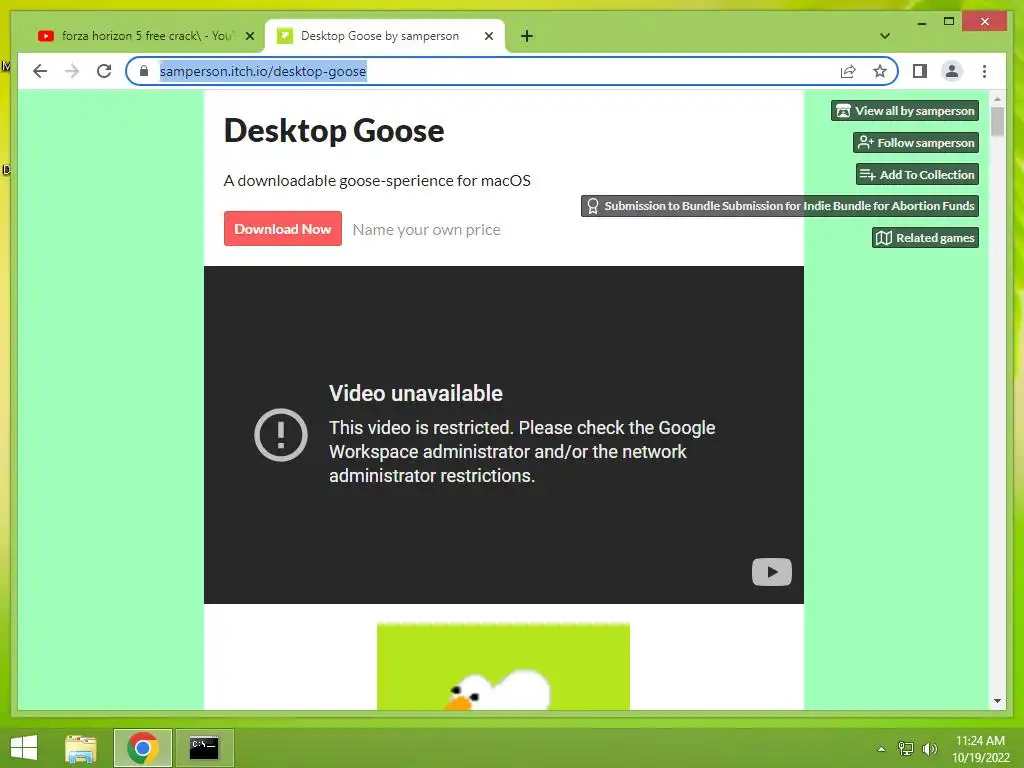Click the page scrollbar thumb
The image size is (1024, 768).
[x=997, y=121]
